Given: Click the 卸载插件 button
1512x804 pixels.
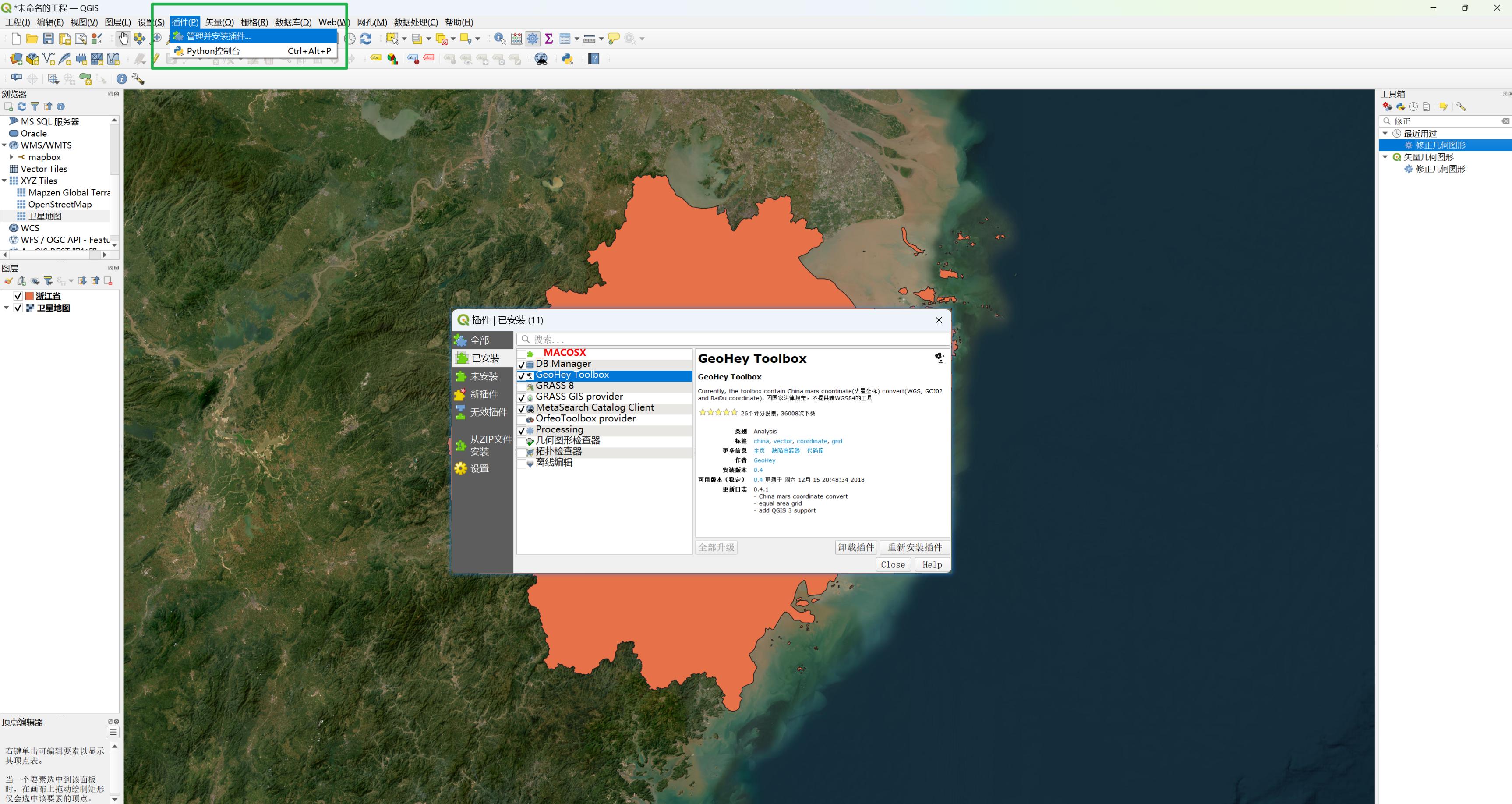Looking at the screenshot, I should [856, 547].
